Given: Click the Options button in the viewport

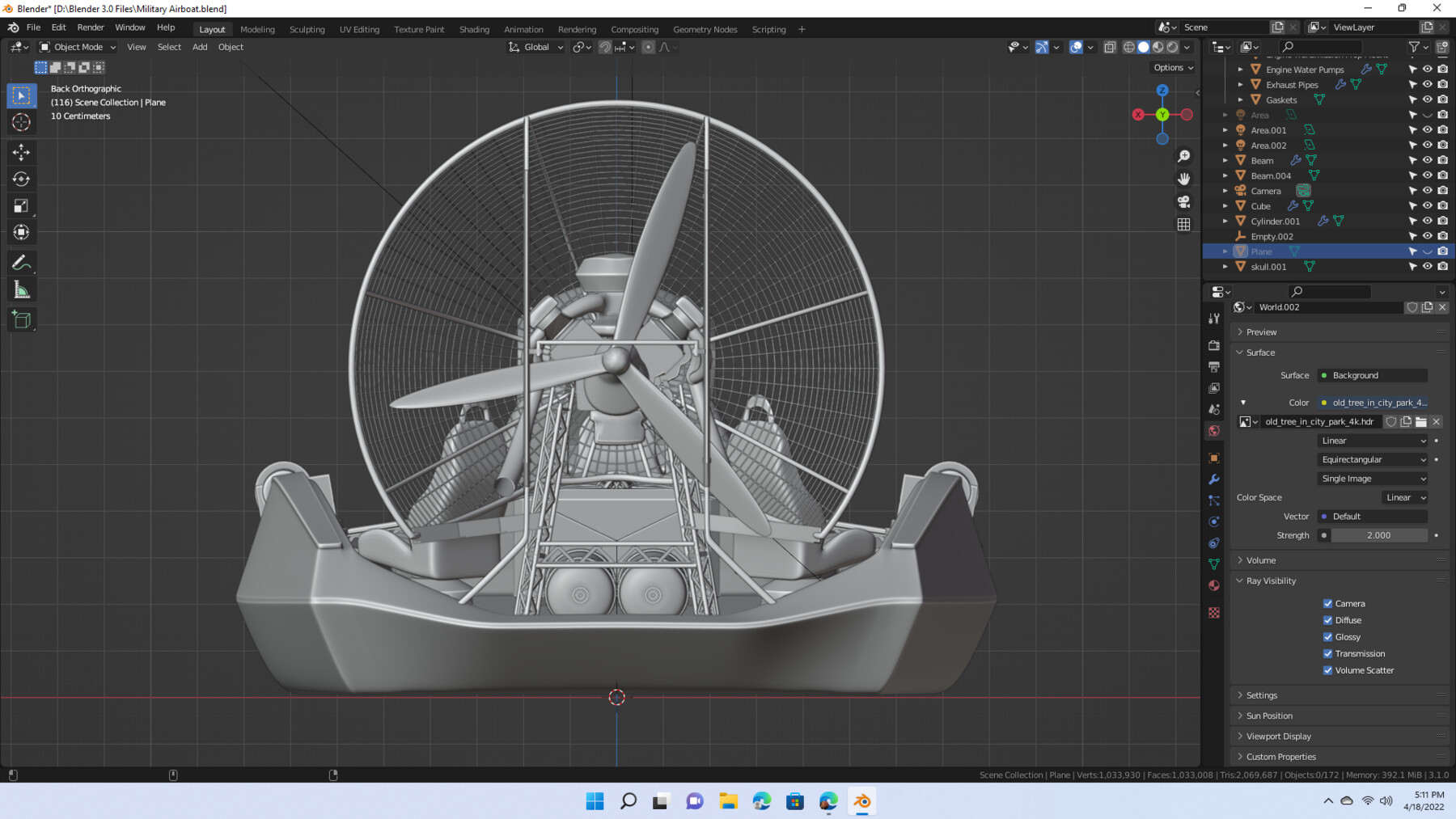Looking at the screenshot, I should coord(1172,67).
